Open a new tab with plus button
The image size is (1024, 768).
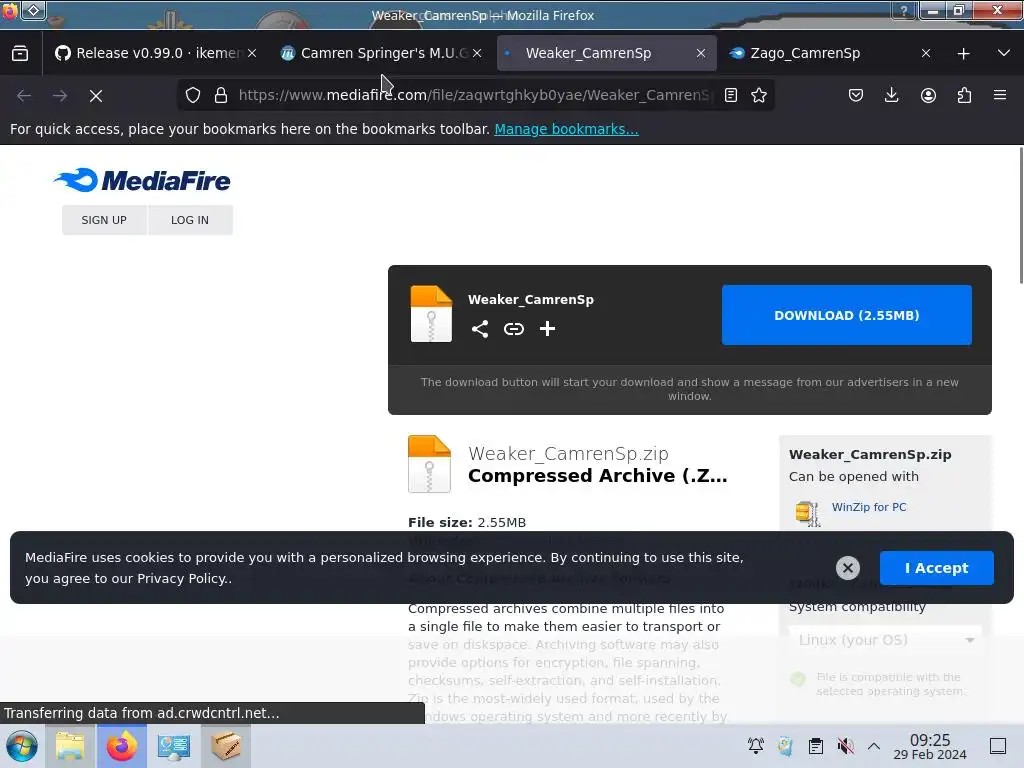pos(963,54)
